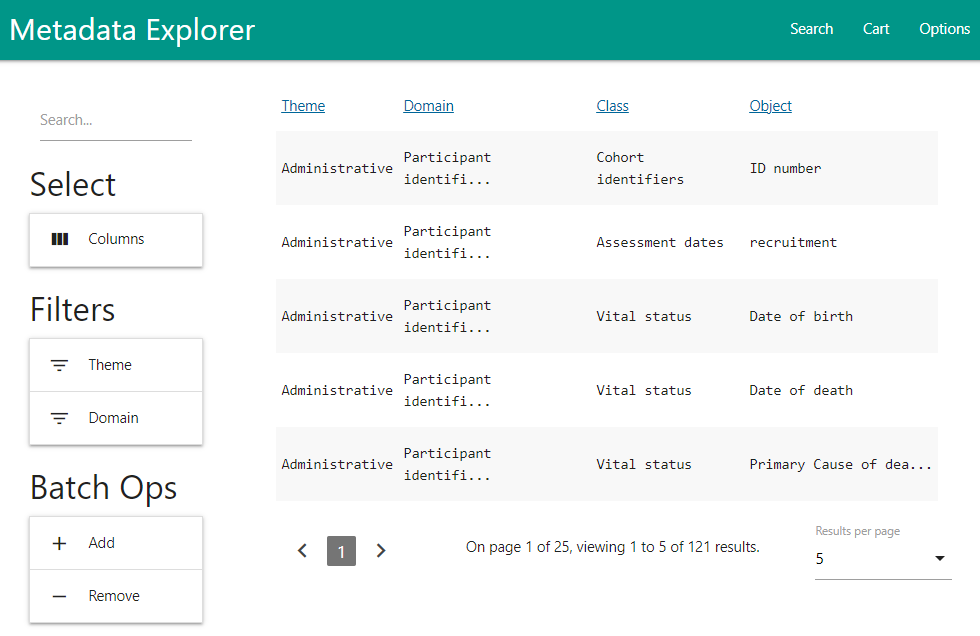
Task: Click the Theme filter lines icon
Action: tap(60, 365)
